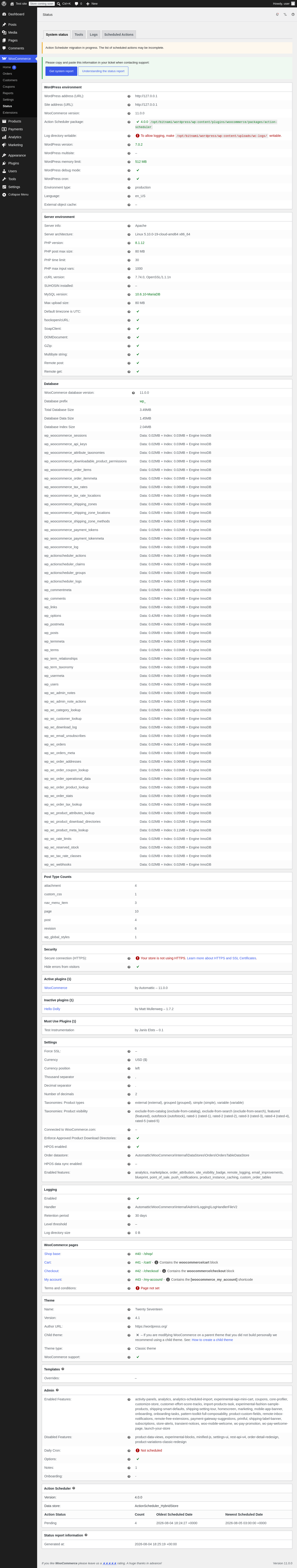Switch to the Tools tab
The height and width of the screenshot is (1568, 297).
pyautogui.click(x=79, y=35)
